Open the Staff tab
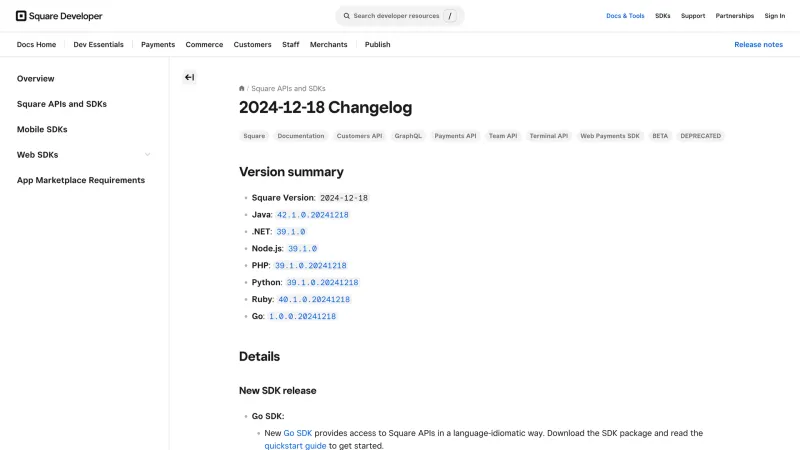This screenshot has height=450, width=800. tap(291, 44)
